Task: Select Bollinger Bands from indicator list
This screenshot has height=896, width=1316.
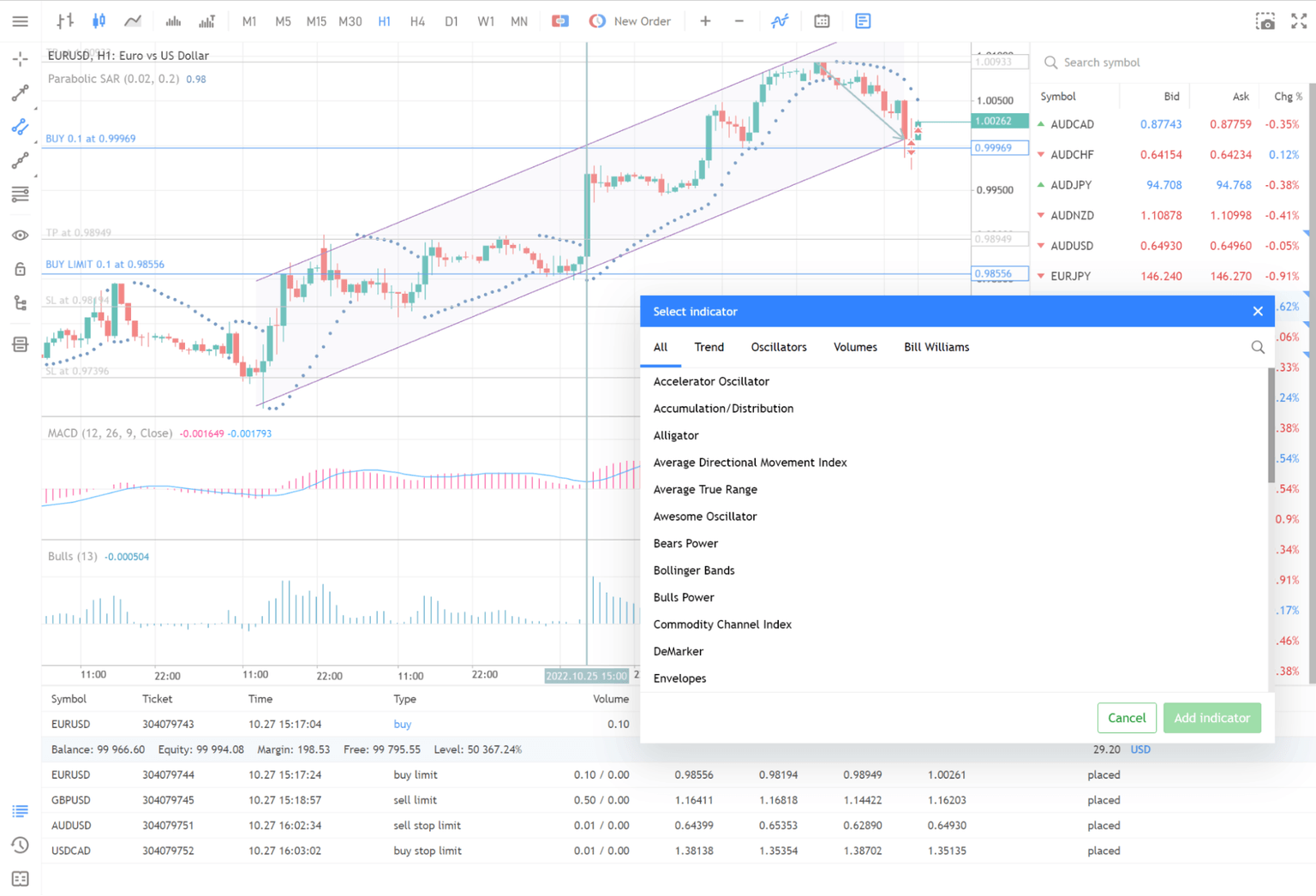Action: click(693, 570)
